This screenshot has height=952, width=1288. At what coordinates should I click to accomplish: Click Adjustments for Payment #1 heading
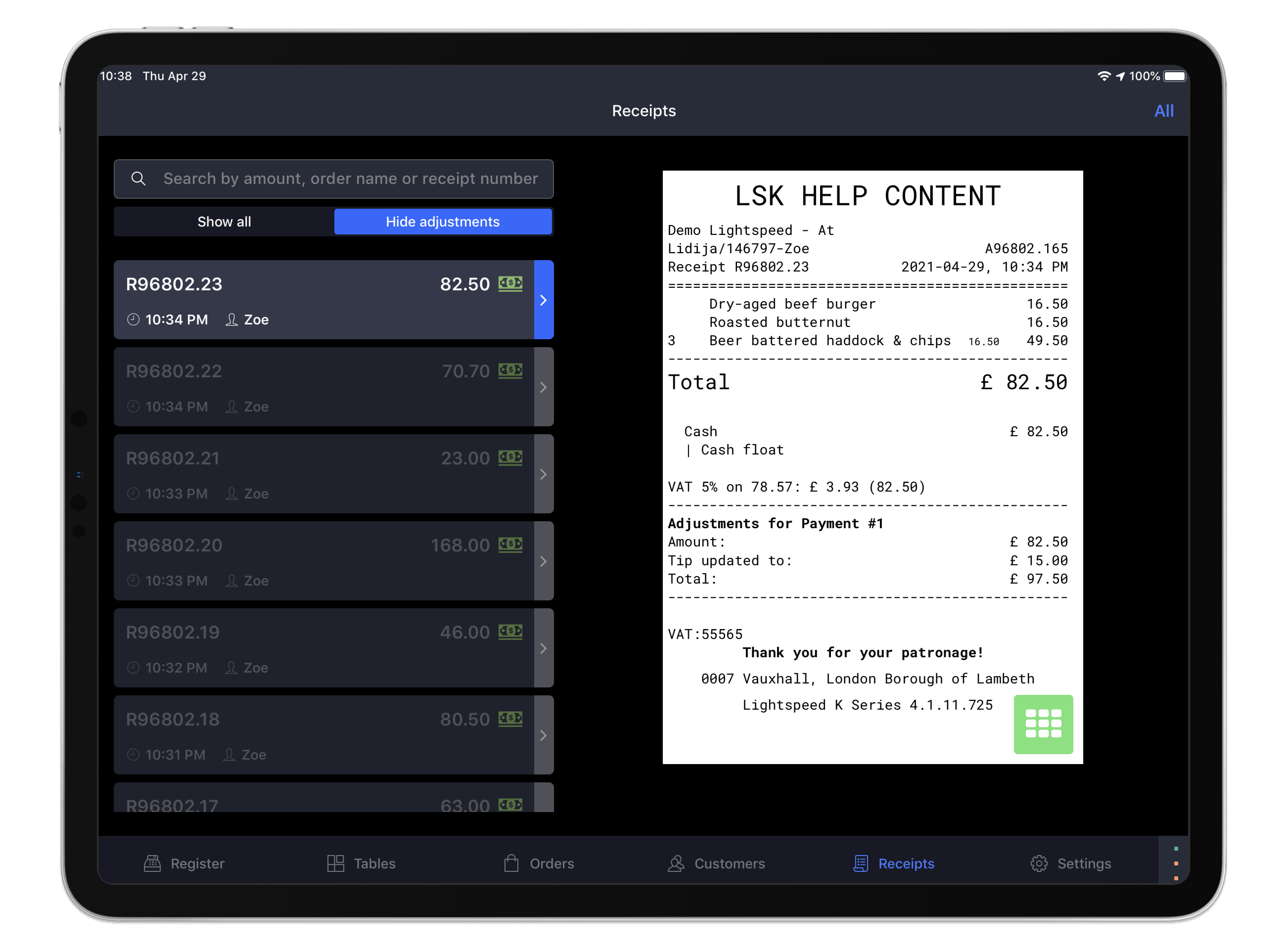[x=775, y=524]
